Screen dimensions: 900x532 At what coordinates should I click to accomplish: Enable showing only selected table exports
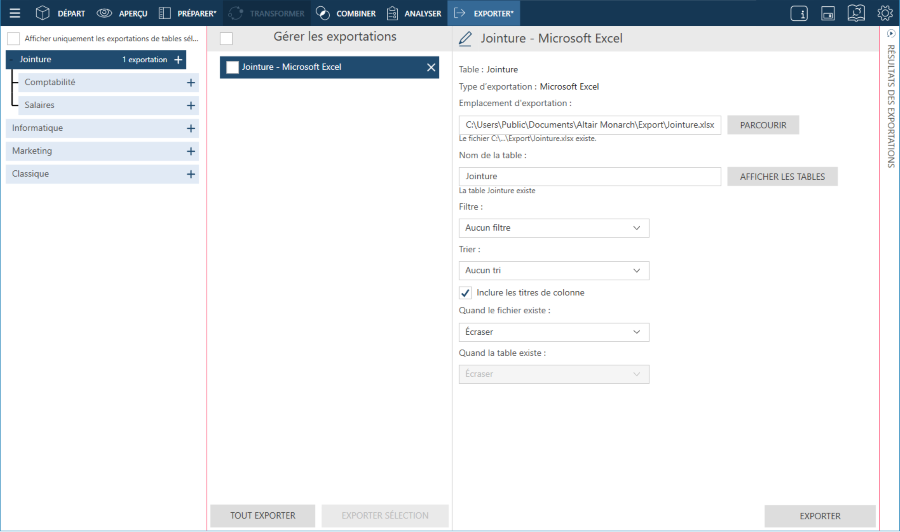[14, 39]
